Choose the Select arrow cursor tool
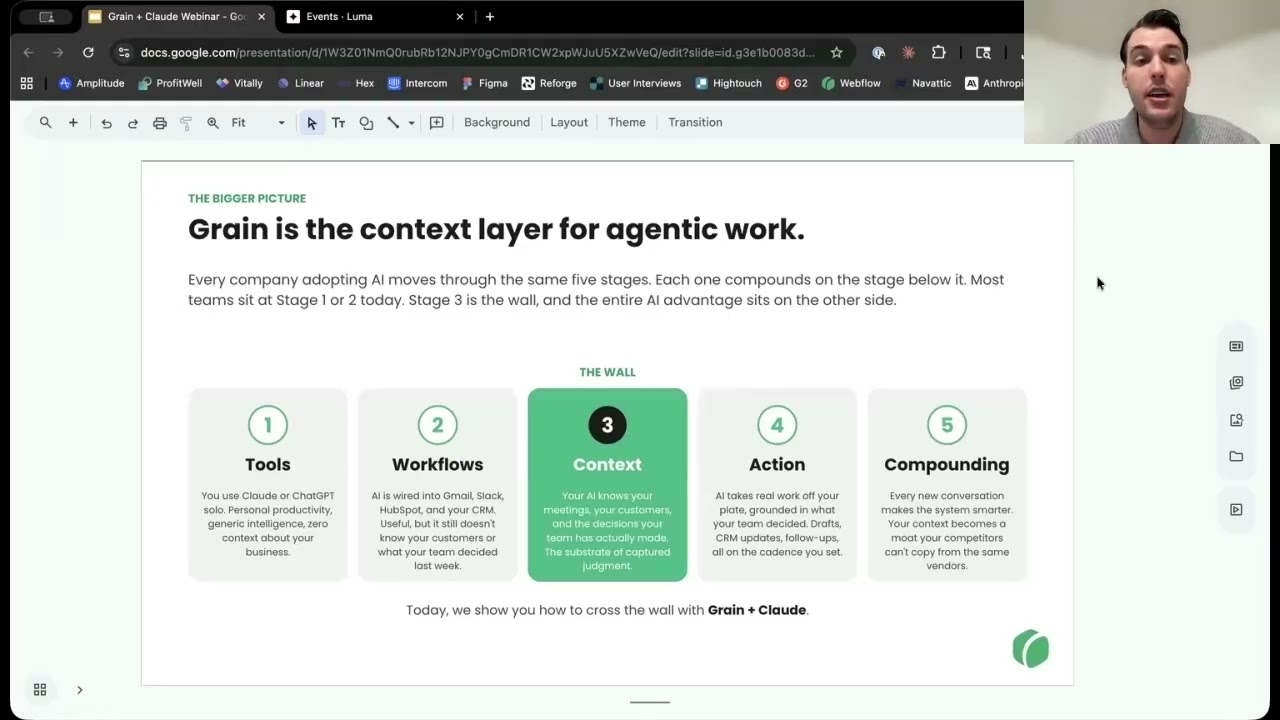 pyautogui.click(x=312, y=123)
